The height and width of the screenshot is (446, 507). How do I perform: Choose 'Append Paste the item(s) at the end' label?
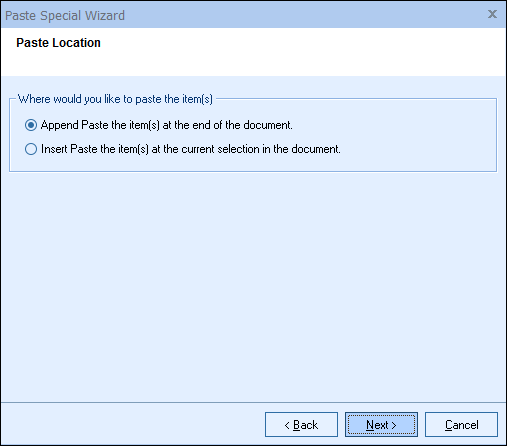tap(167, 125)
